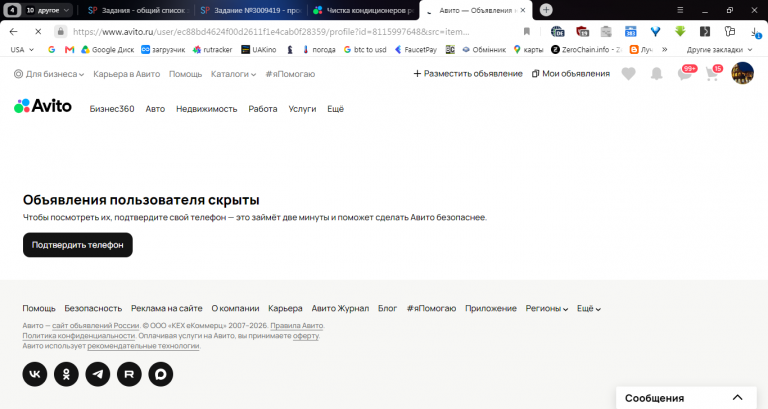Open the user profile avatar

(743, 73)
